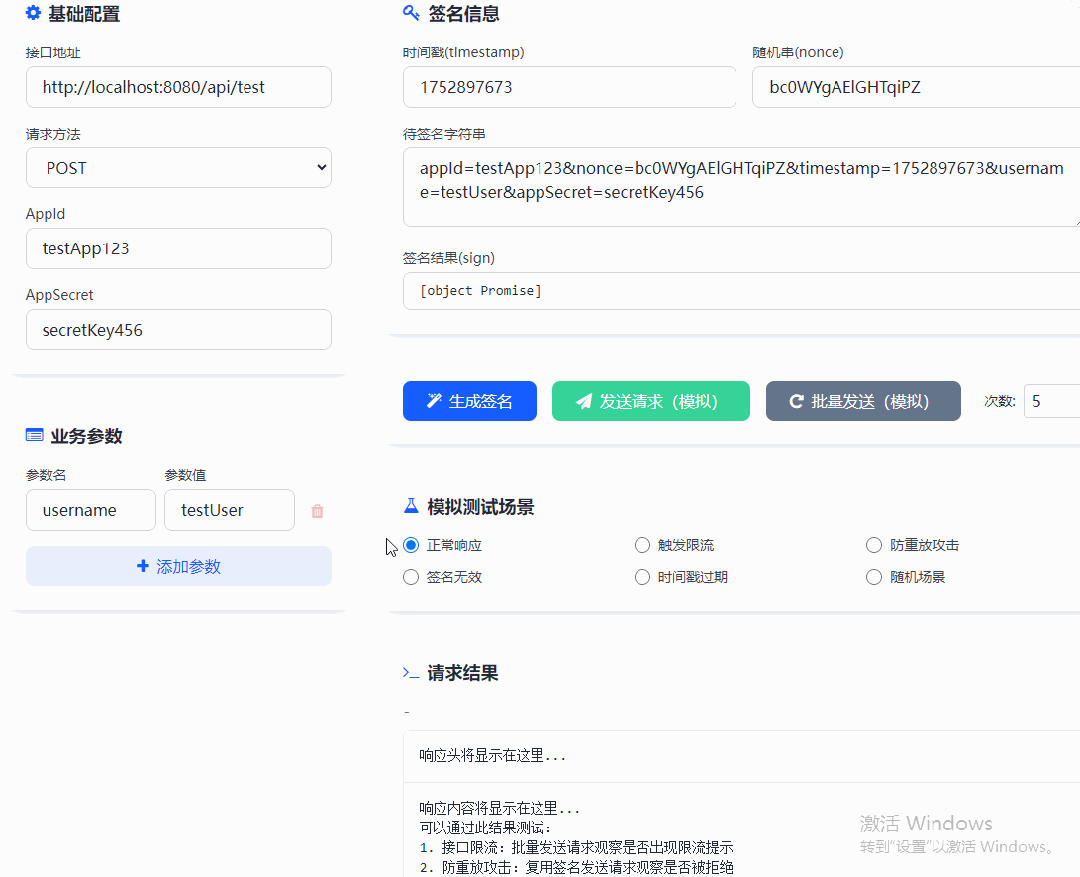Focus the 接口地址 URL field
This screenshot has height=877, width=1080.
point(179,87)
